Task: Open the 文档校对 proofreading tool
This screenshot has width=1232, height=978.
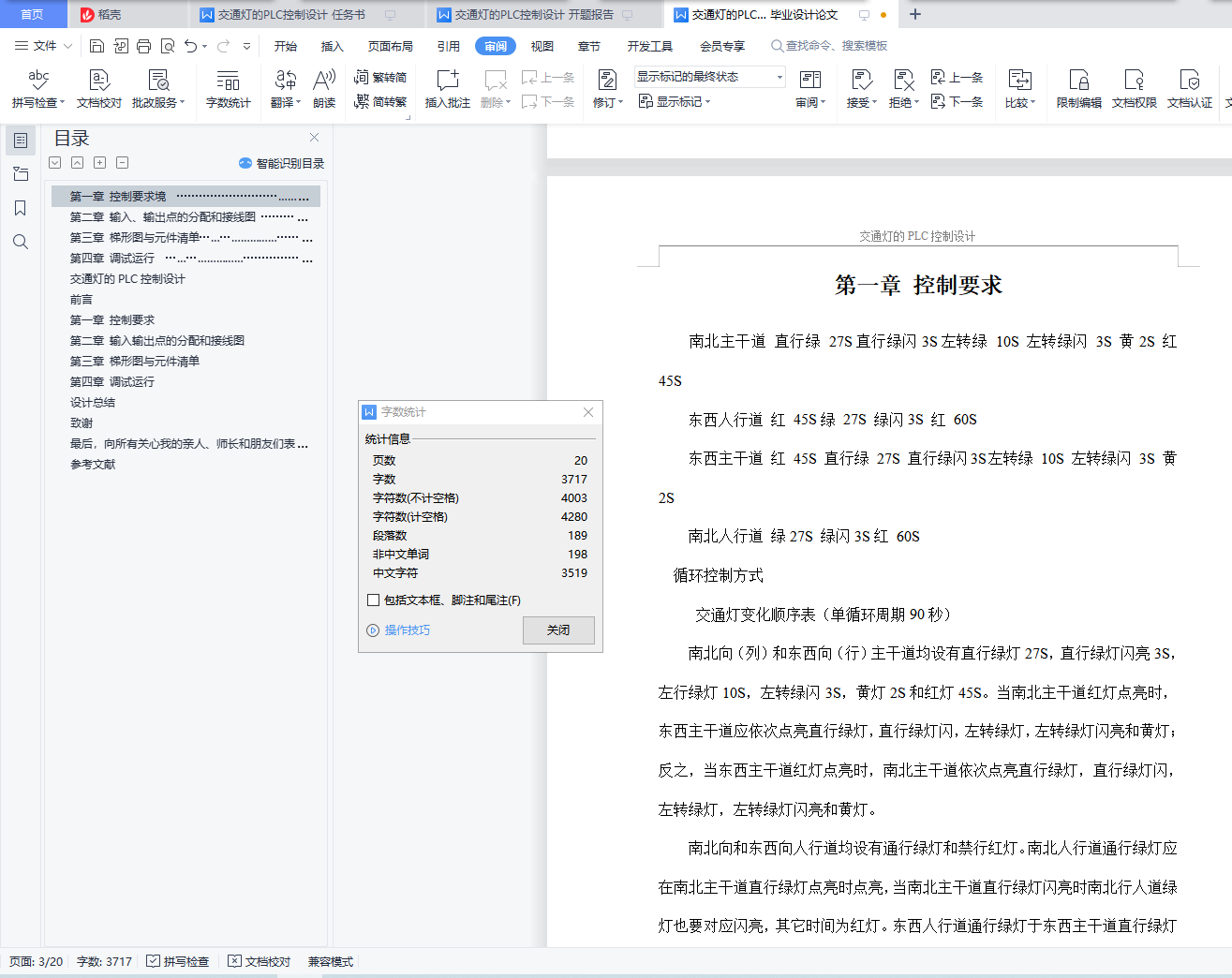Action: point(99,89)
